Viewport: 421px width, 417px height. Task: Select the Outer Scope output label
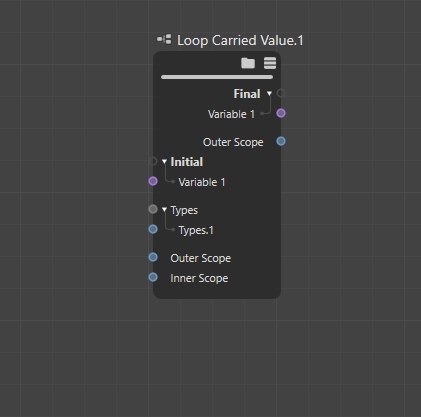233,142
